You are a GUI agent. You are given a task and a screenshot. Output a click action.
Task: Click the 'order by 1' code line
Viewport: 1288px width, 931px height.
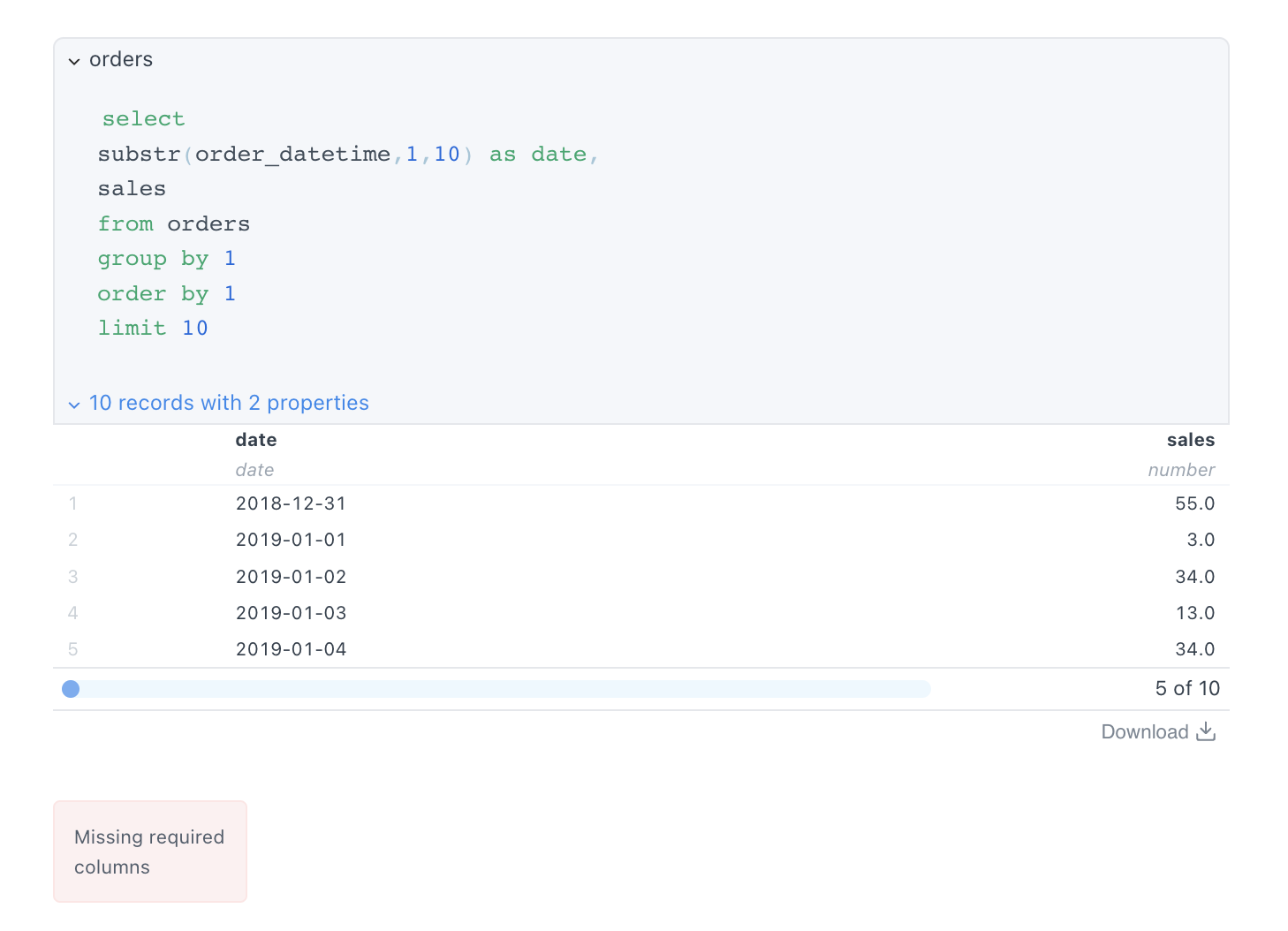166,293
